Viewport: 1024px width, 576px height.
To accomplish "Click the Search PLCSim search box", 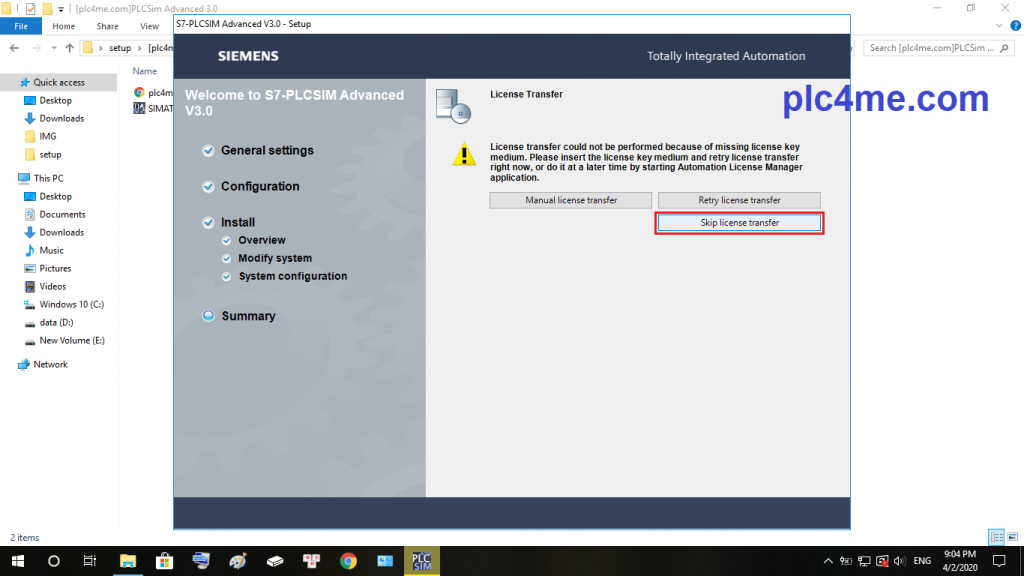I will [936, 47].
